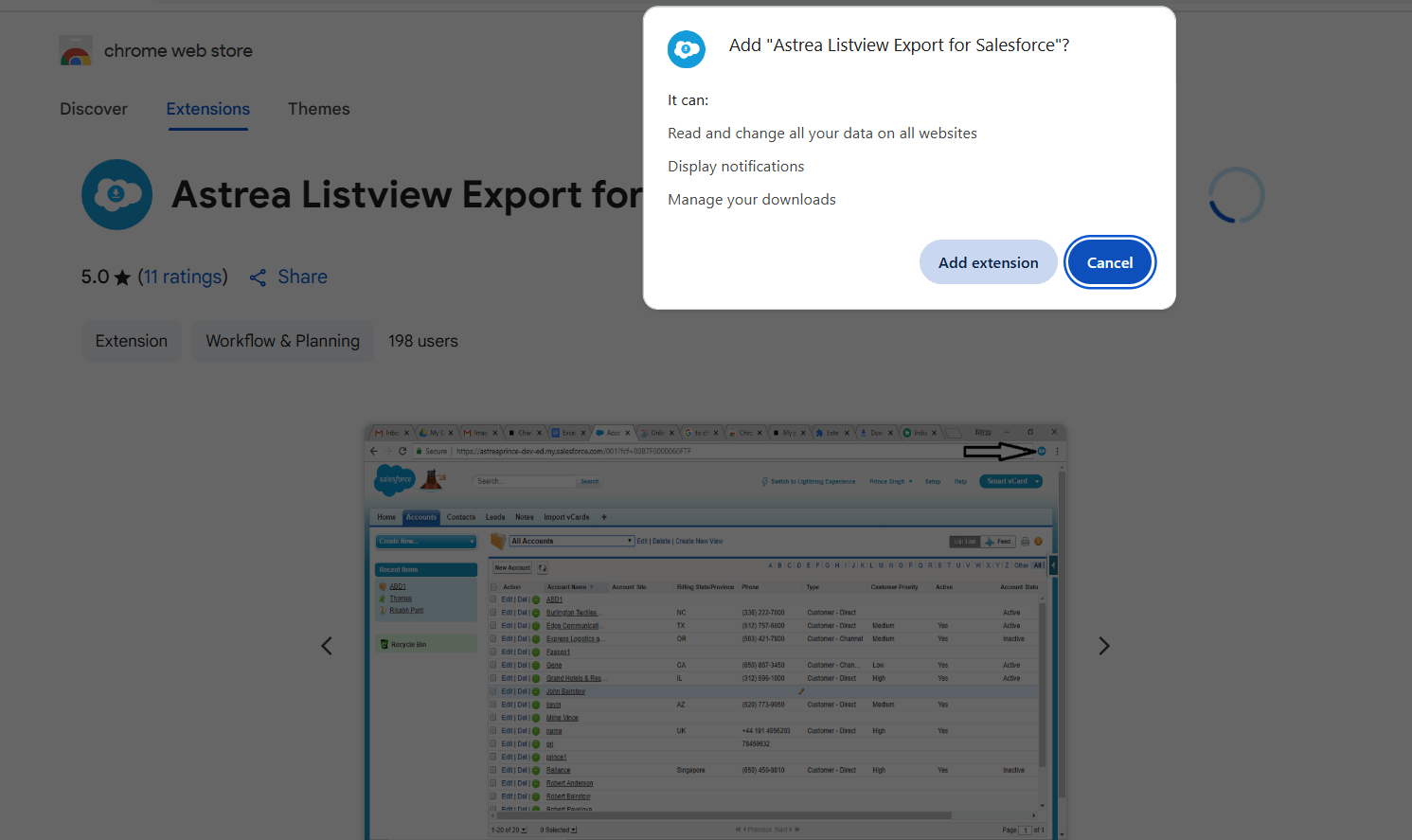Click the cloud icon in the install dialog
The height and width of the screenshot is (840, 1412).
[x=686, y=49]
